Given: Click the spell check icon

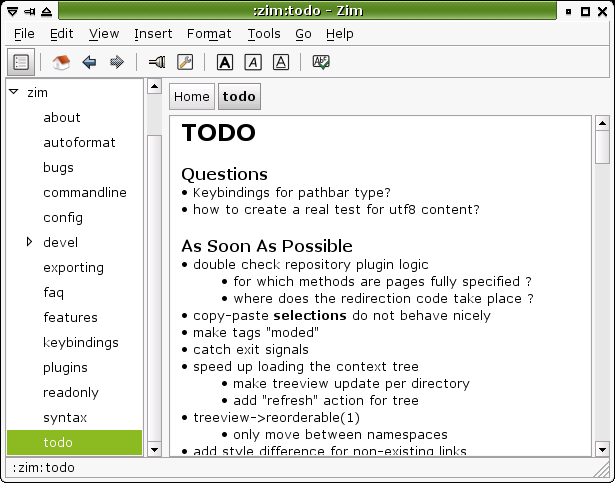Looking at the screenshot, I should (x=321, y=62).
